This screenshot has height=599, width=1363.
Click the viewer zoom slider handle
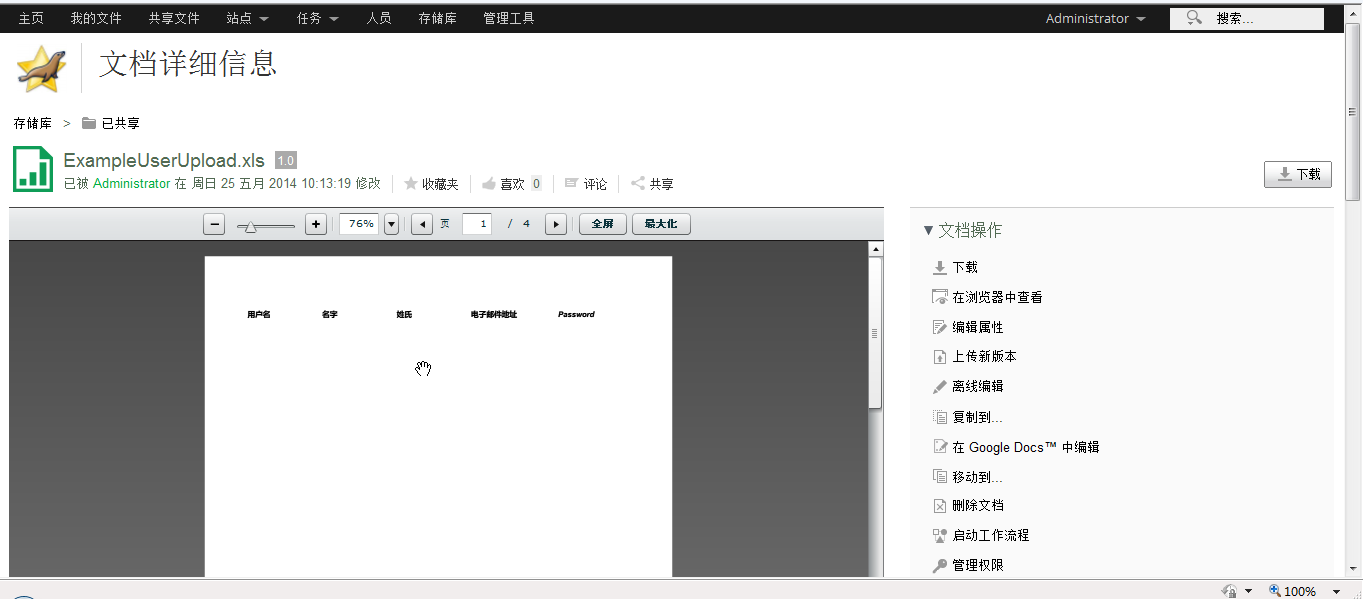pos(250,227)
